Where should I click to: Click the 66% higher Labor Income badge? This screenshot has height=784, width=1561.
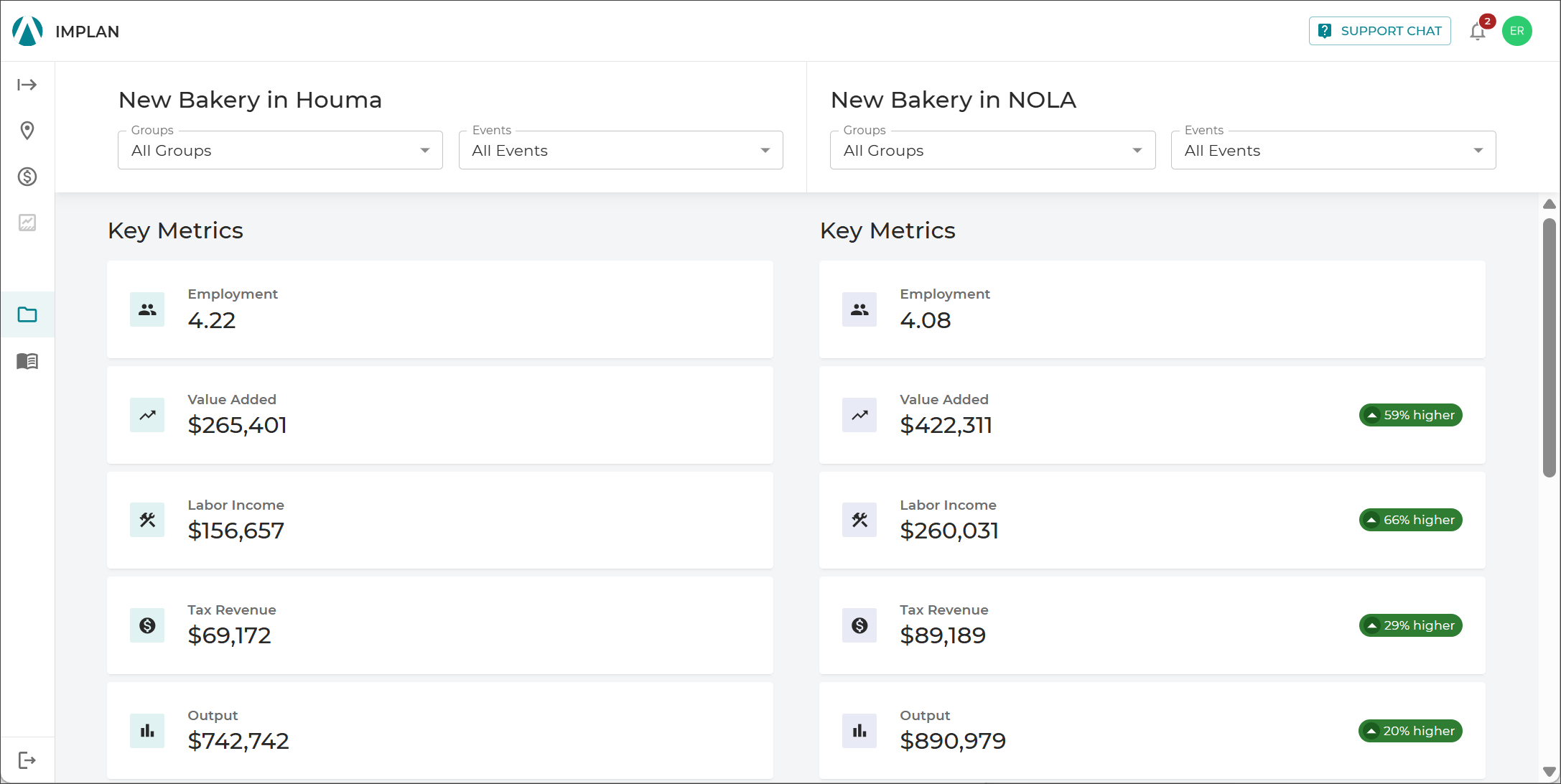click(x=1411, y=520)
